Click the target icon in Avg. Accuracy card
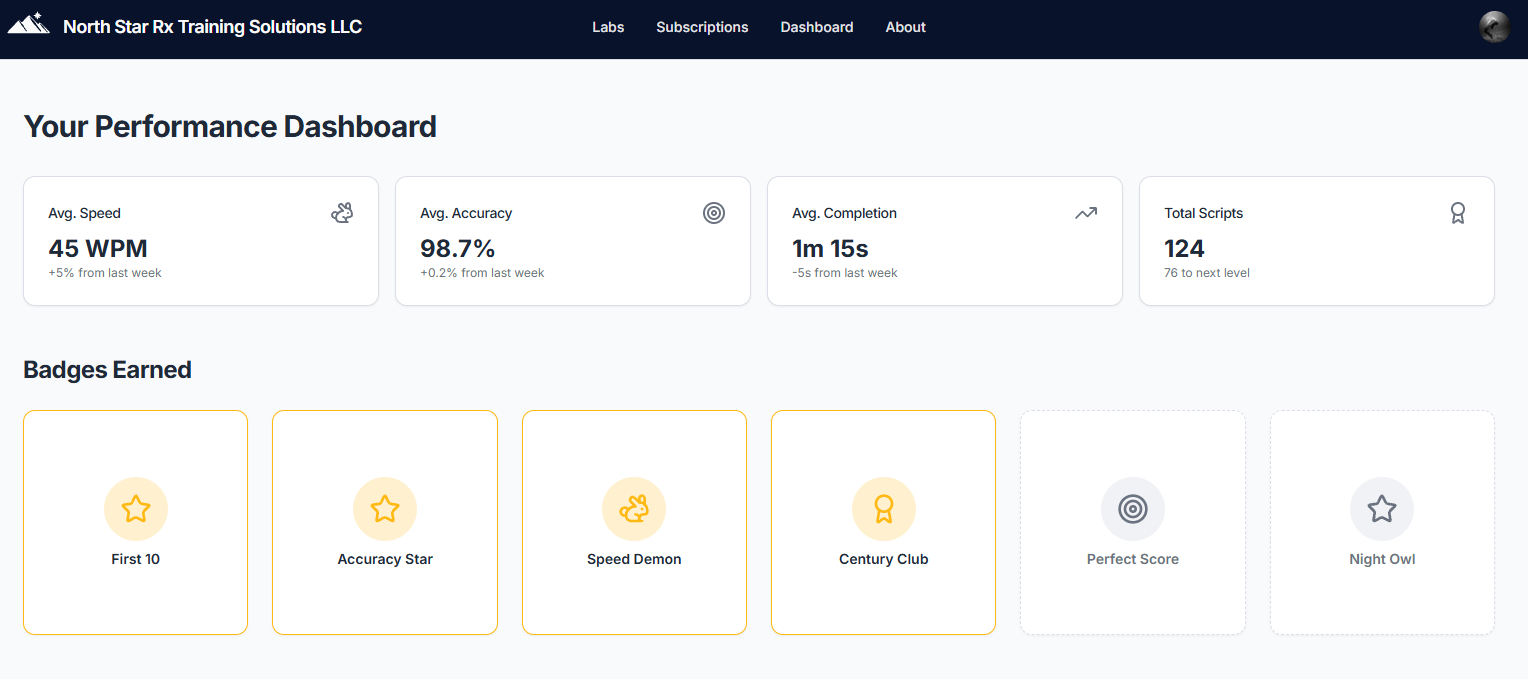 (x=714, y=213)
